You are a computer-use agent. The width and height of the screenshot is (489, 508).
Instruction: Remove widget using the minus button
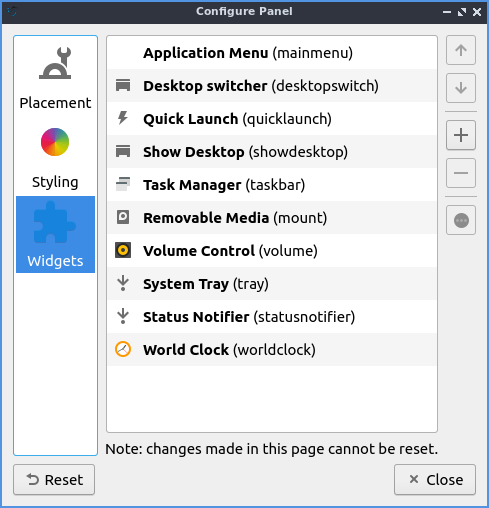click(461, 173)
